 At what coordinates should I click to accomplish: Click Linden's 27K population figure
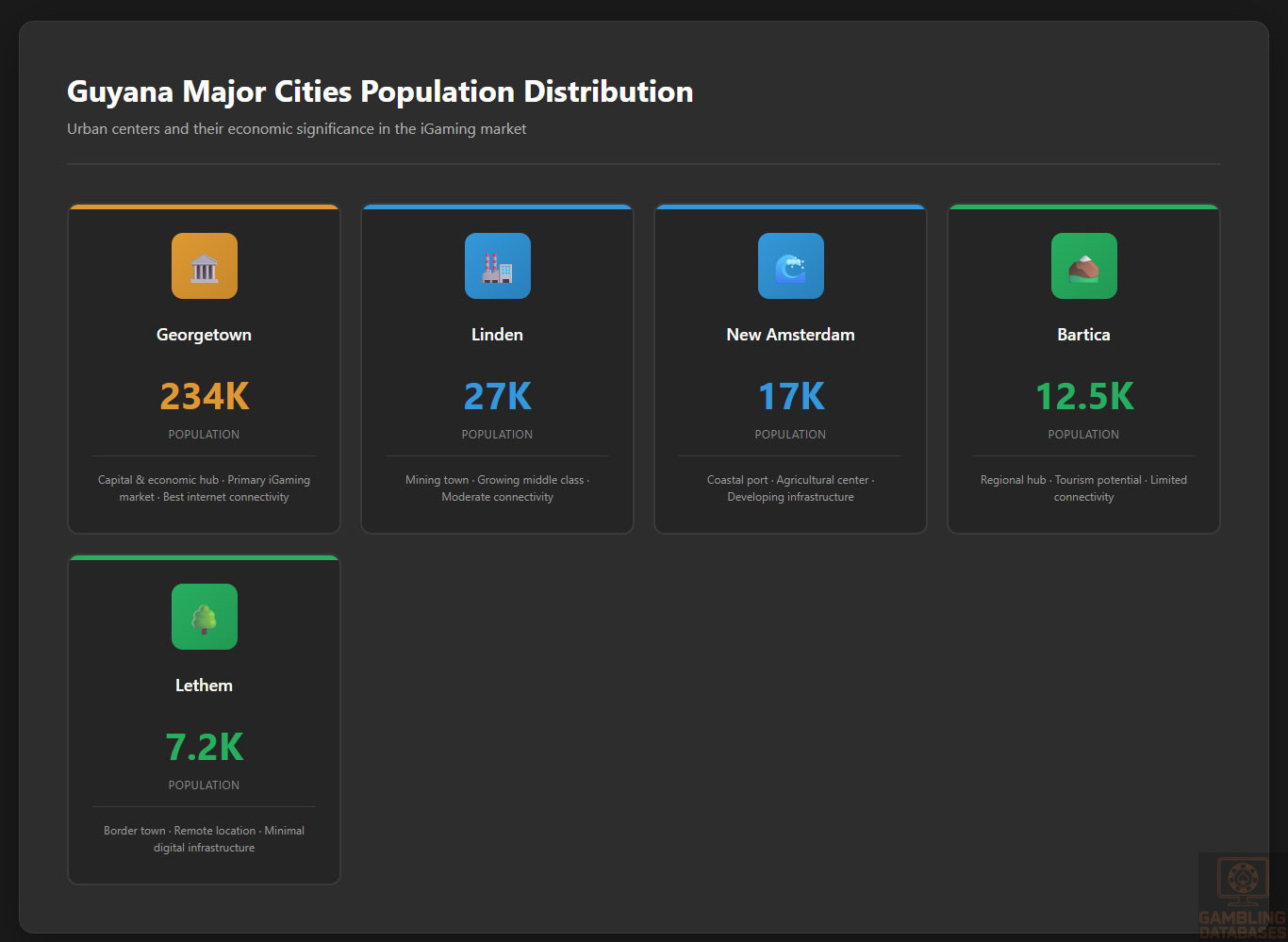coord(498,397)
